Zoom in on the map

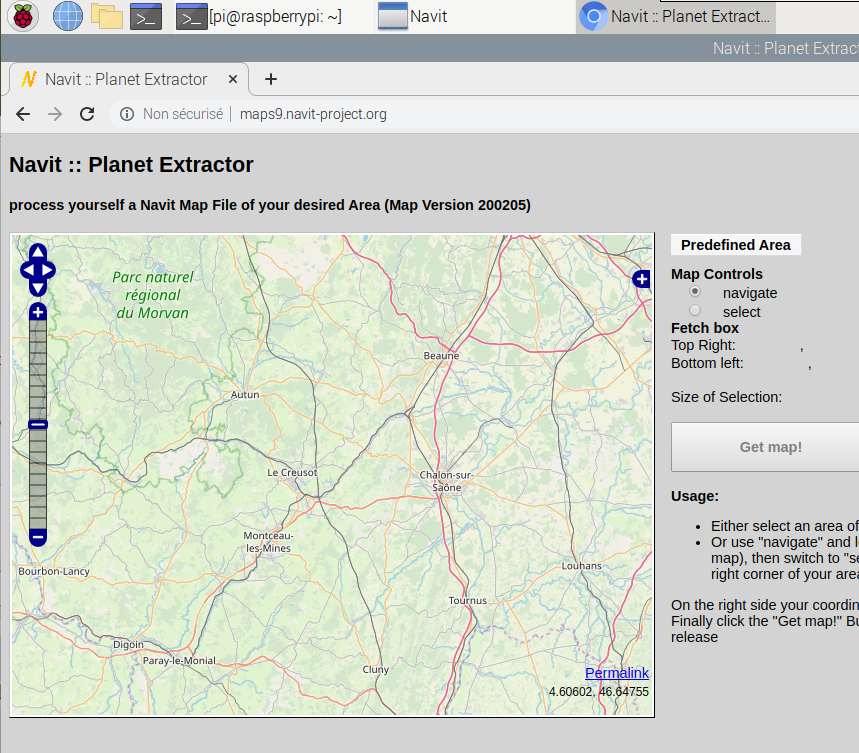click(38, 312)
